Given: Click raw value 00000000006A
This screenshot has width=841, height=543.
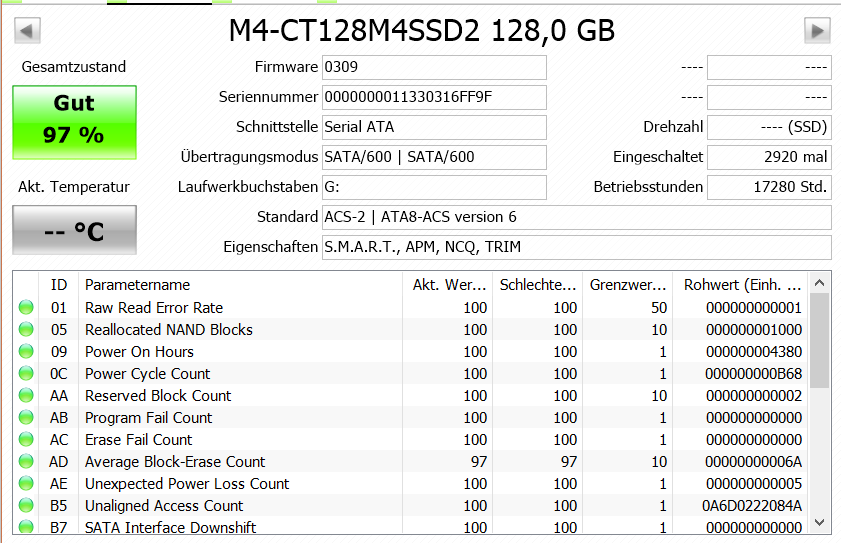Looking at the screenshot, I should [753, 461].
